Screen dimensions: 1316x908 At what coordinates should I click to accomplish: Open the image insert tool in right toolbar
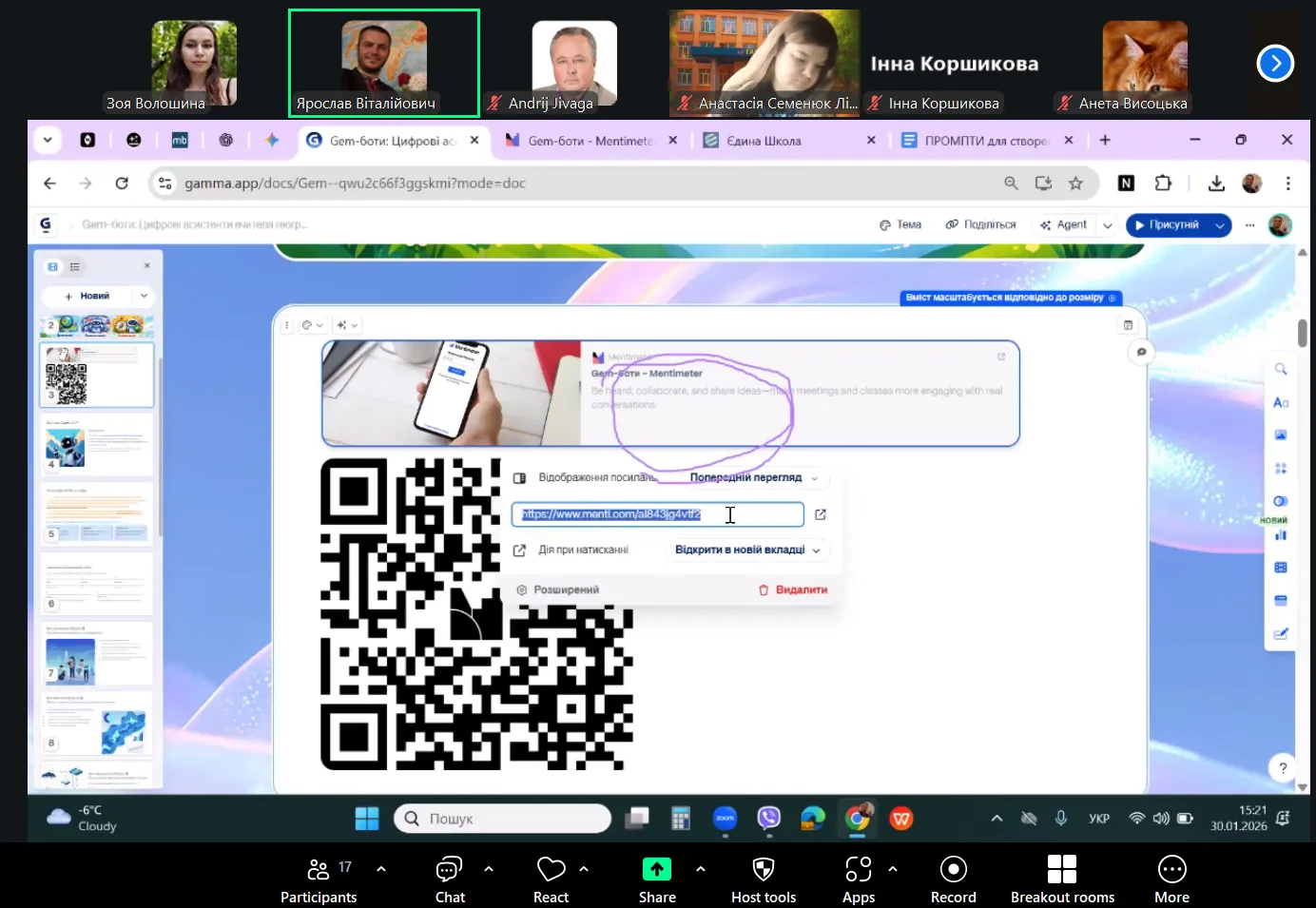tap(1281, 435)
